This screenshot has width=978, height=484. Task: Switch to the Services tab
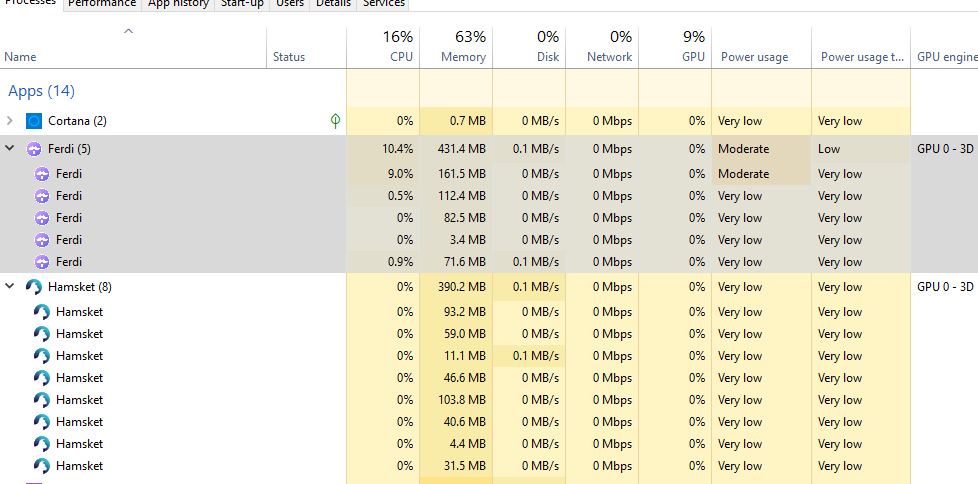tap(384, 3)
